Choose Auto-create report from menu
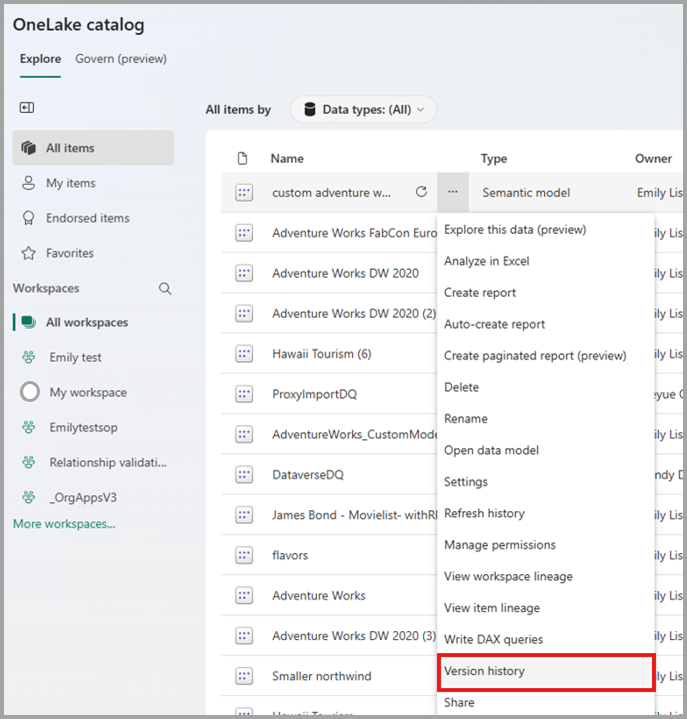The image size is (687, 719). 546,324
